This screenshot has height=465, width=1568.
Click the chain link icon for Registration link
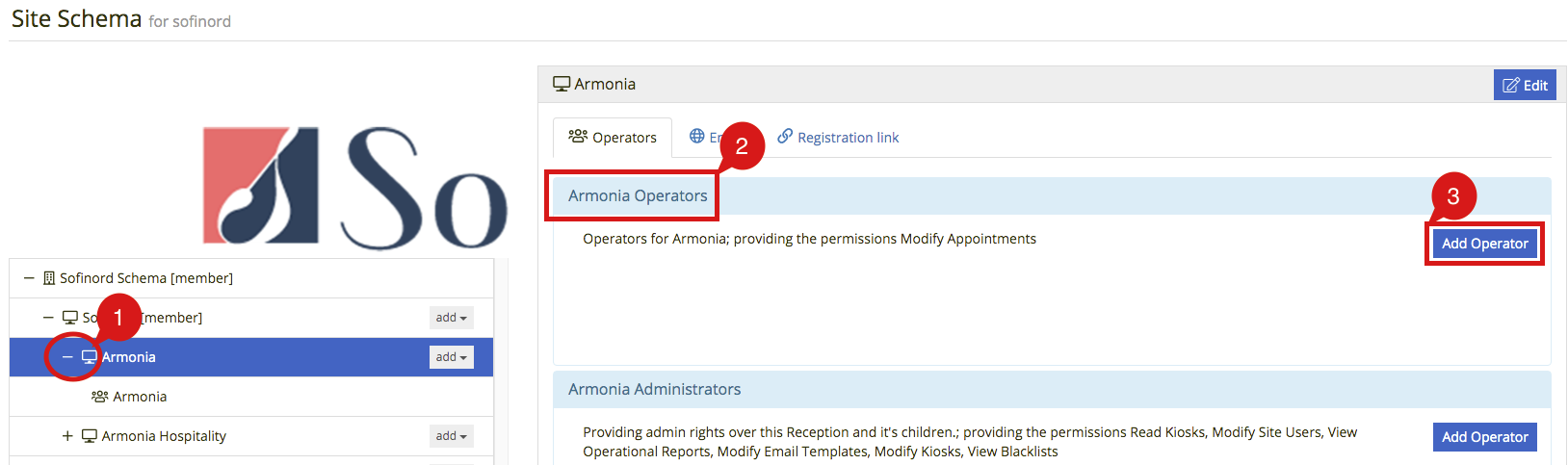pyautogui.click(x=785, y=137)
